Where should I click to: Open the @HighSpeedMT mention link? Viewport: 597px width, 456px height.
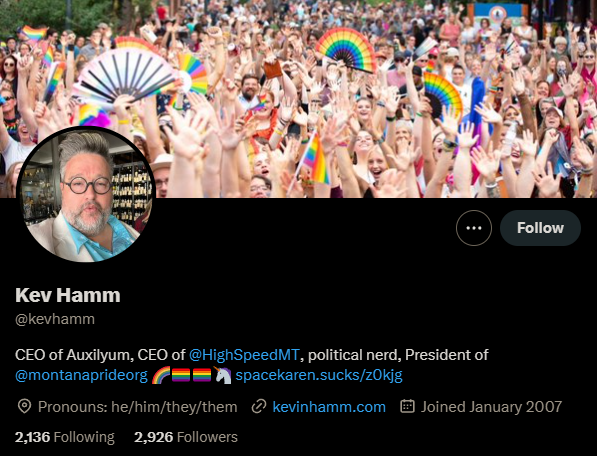pos(244,355)
